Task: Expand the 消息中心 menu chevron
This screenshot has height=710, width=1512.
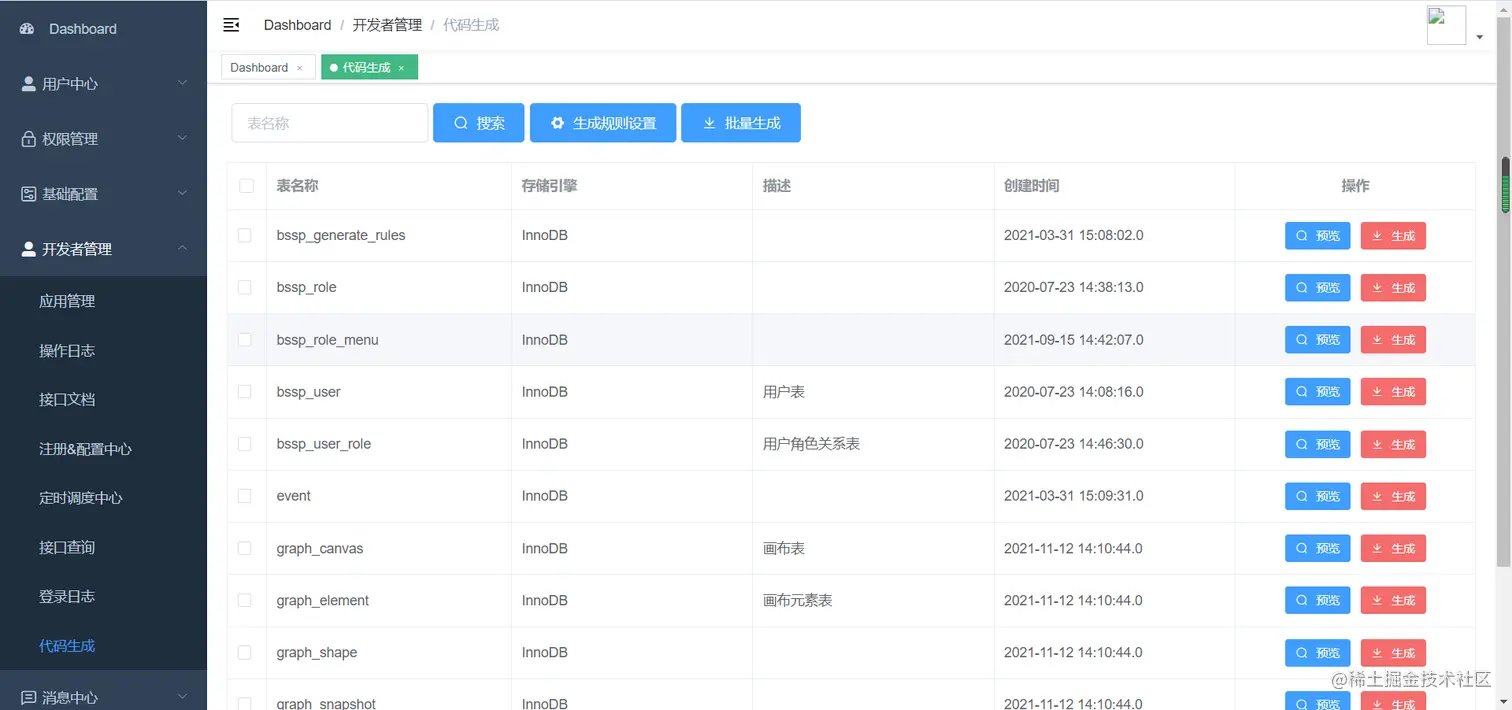Action: (x=182, y=696)
